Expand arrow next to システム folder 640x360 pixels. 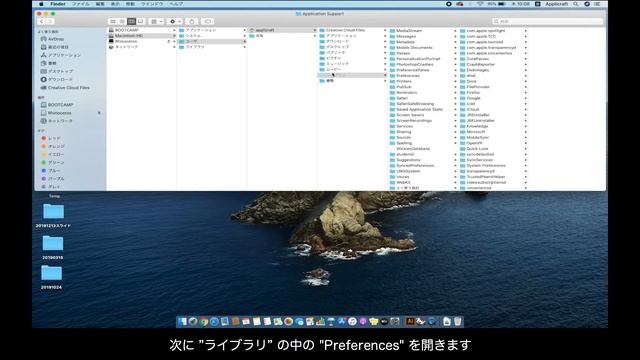point(244,36)
